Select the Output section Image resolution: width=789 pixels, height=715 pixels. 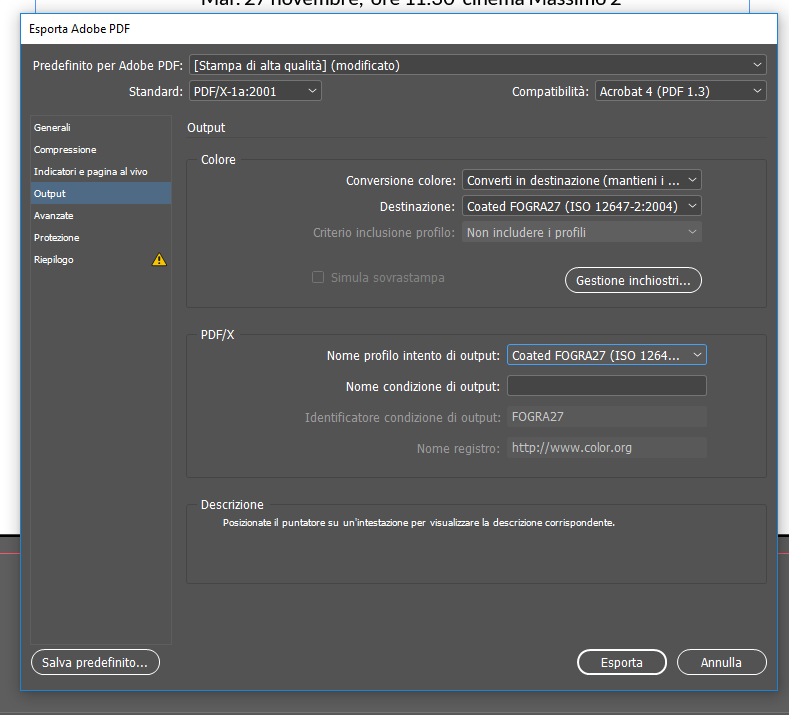pyautogui.click(x=101, y=194)
